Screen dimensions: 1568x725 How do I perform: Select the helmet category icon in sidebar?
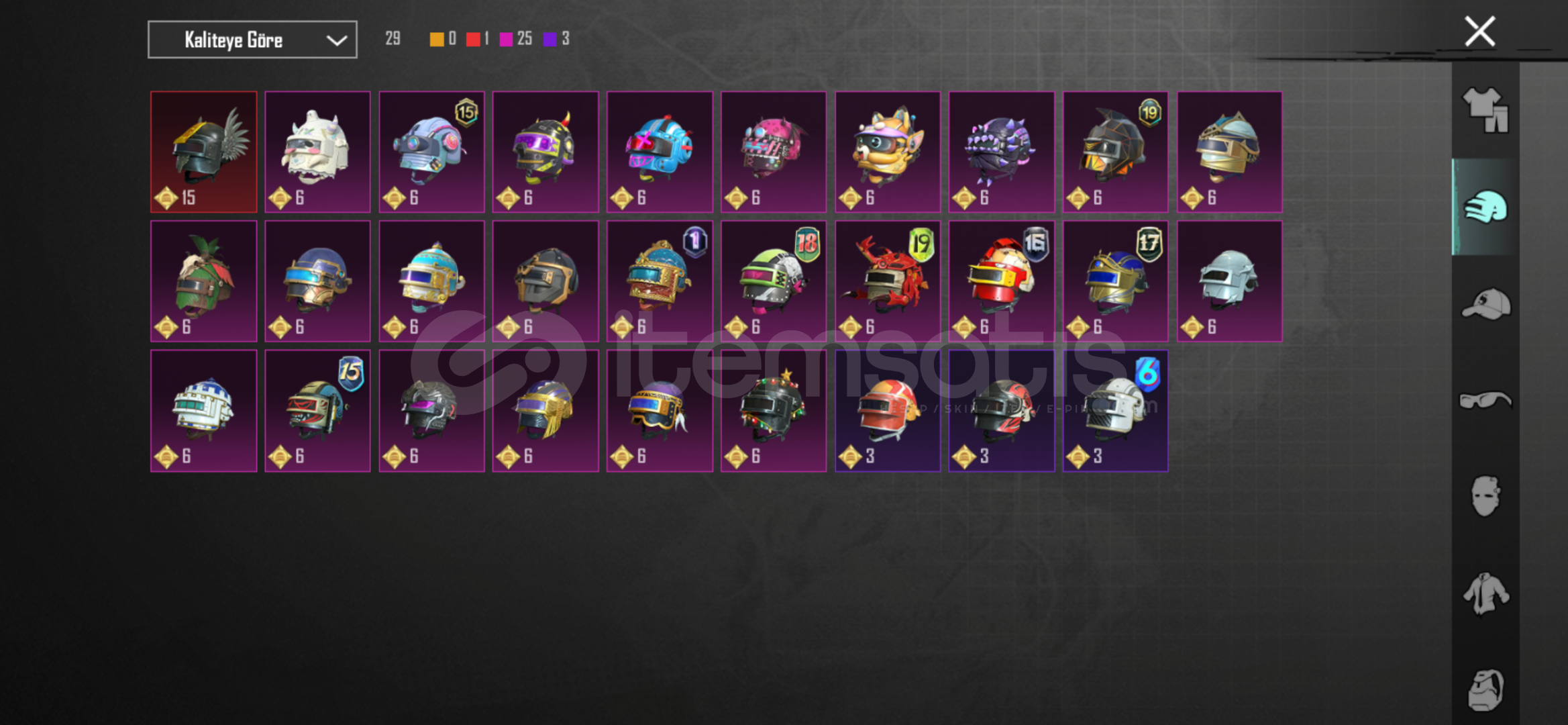(1485, 207)
